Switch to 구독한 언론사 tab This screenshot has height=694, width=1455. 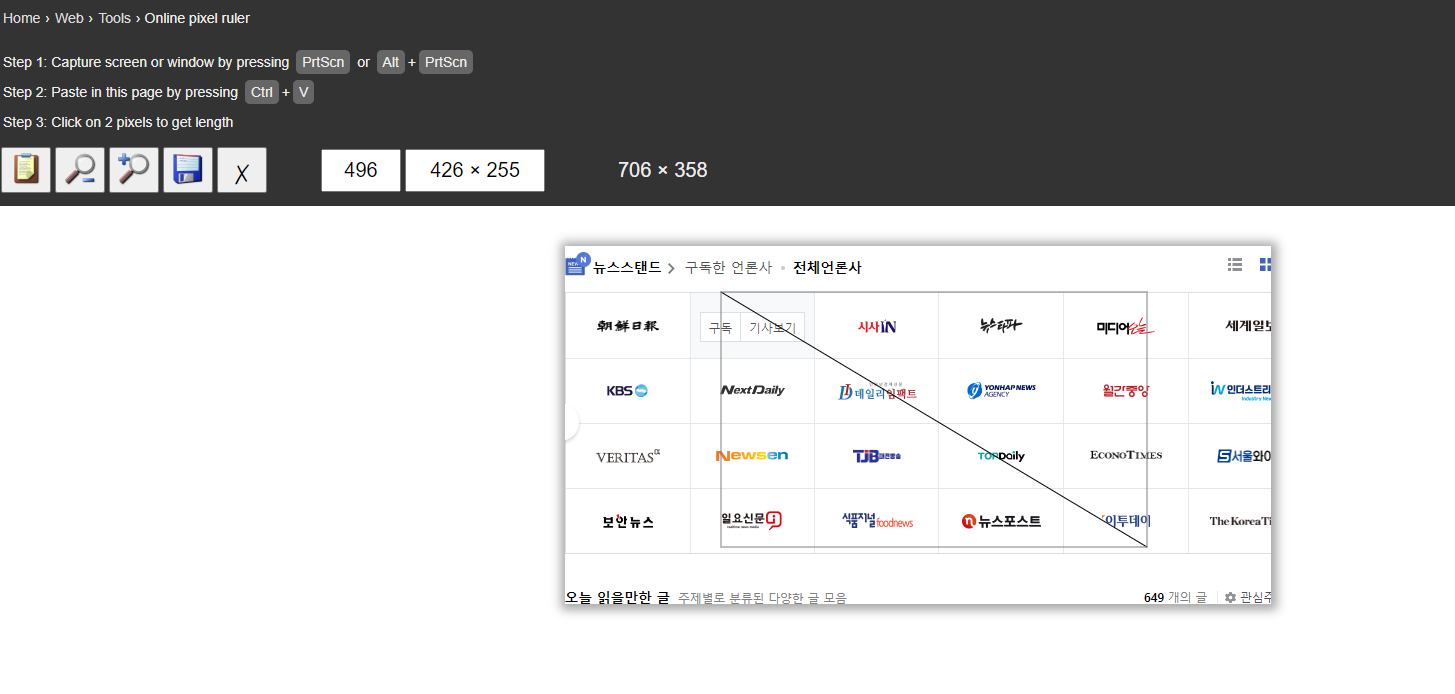click(x=728, y=267)
